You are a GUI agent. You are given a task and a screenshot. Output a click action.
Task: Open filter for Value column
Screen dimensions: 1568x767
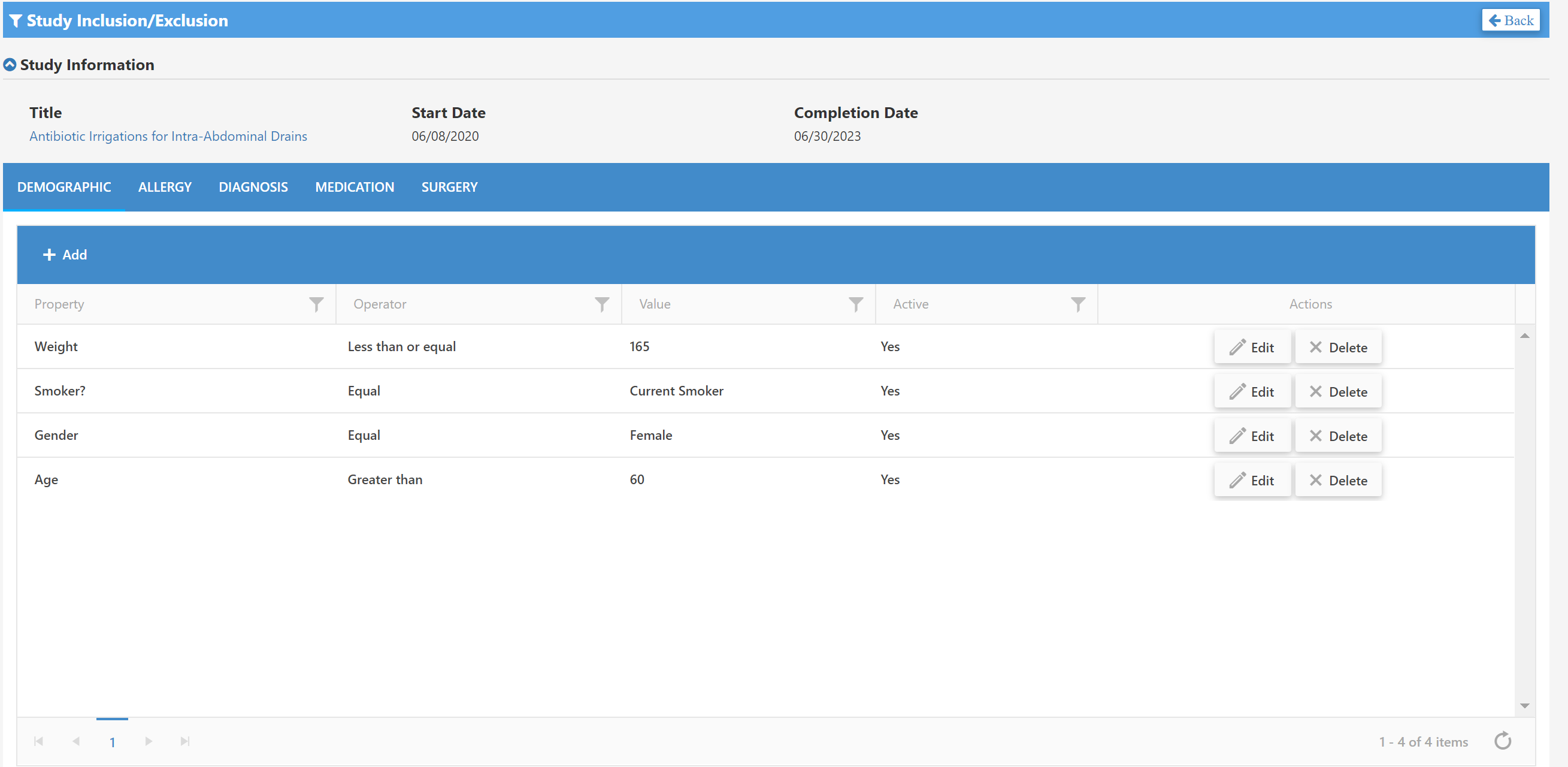(x=855, y=304)
